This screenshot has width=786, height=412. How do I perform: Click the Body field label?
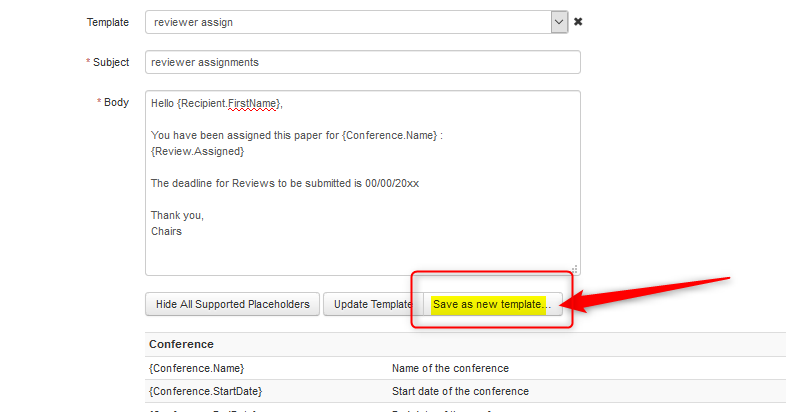(x=116, y=102)
